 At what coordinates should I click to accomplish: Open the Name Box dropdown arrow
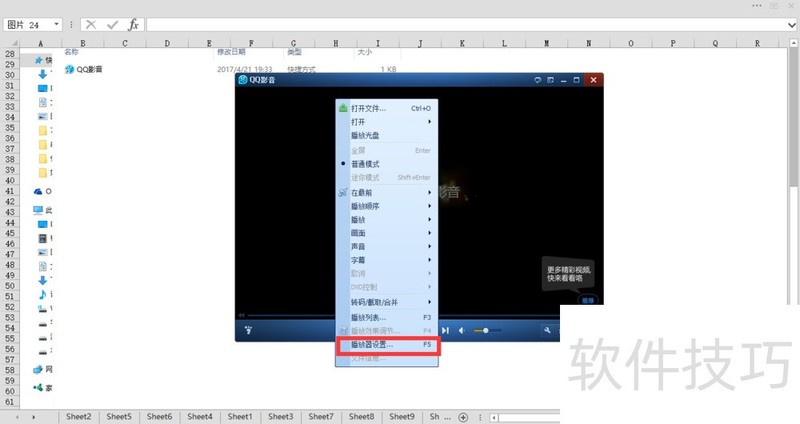tap(55, 24)
